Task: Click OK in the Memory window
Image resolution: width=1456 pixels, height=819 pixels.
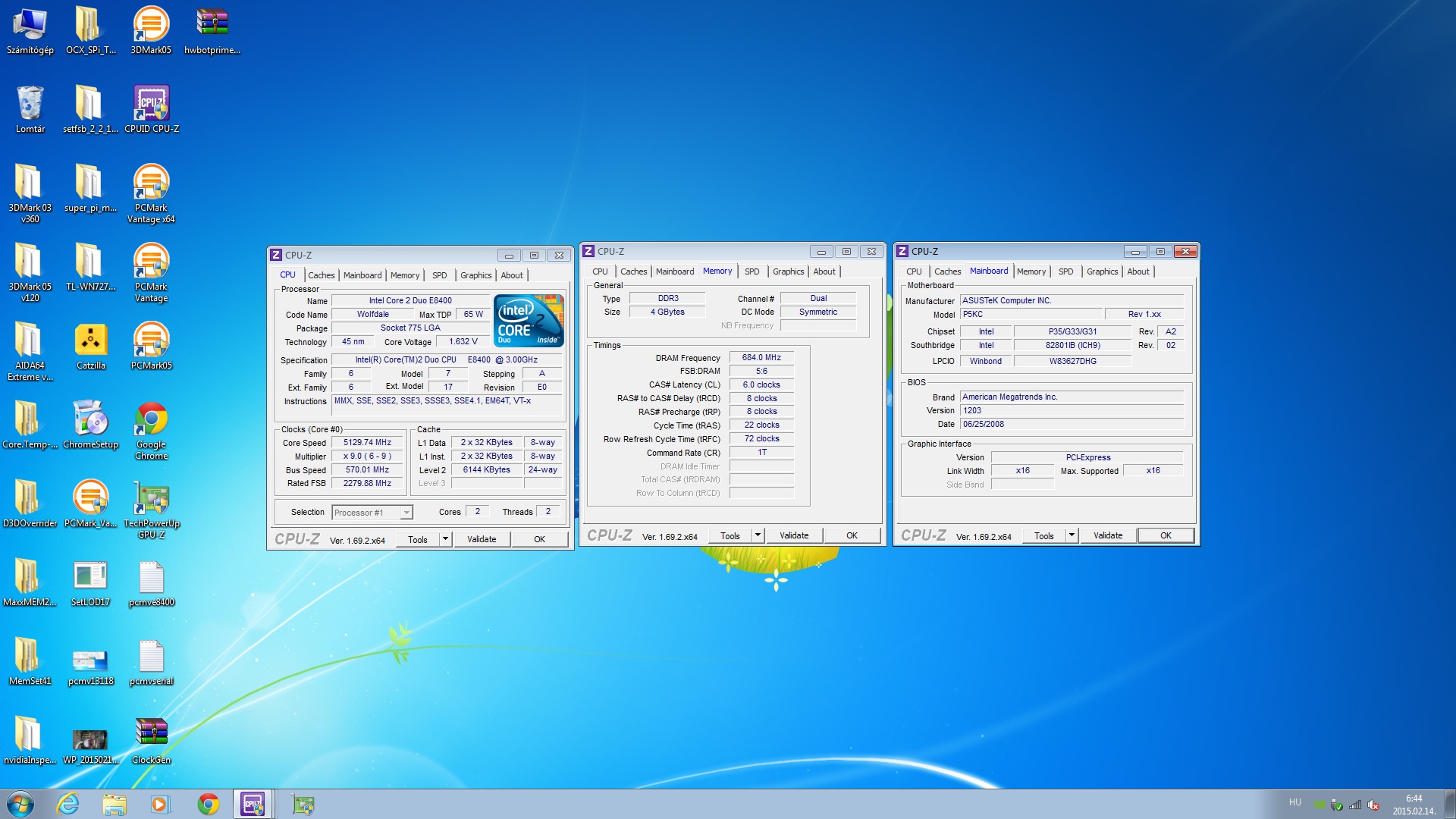Action: point(852,535)
